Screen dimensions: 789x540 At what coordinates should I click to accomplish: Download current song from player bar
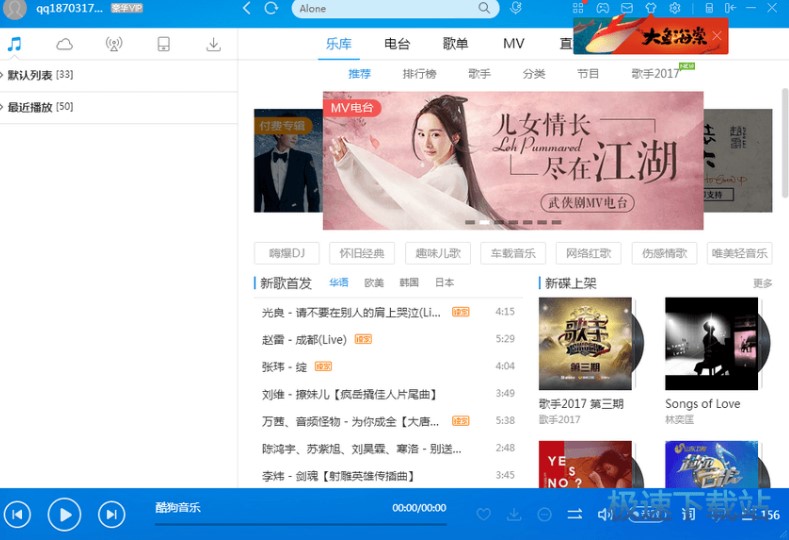514,514
